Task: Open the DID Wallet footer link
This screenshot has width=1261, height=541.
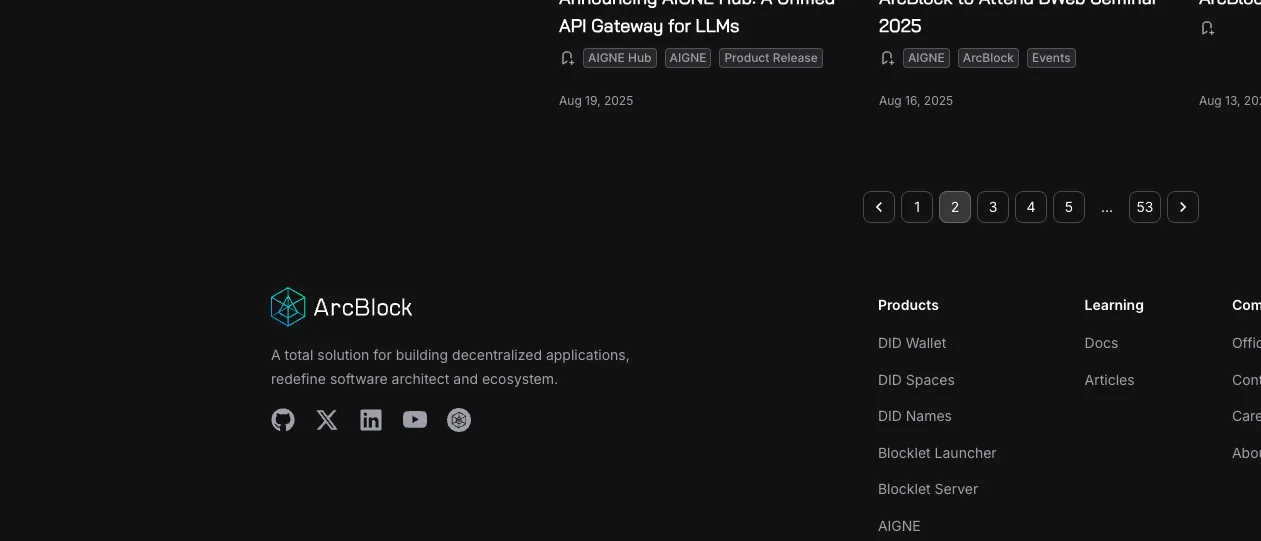Action: (912, 343)
